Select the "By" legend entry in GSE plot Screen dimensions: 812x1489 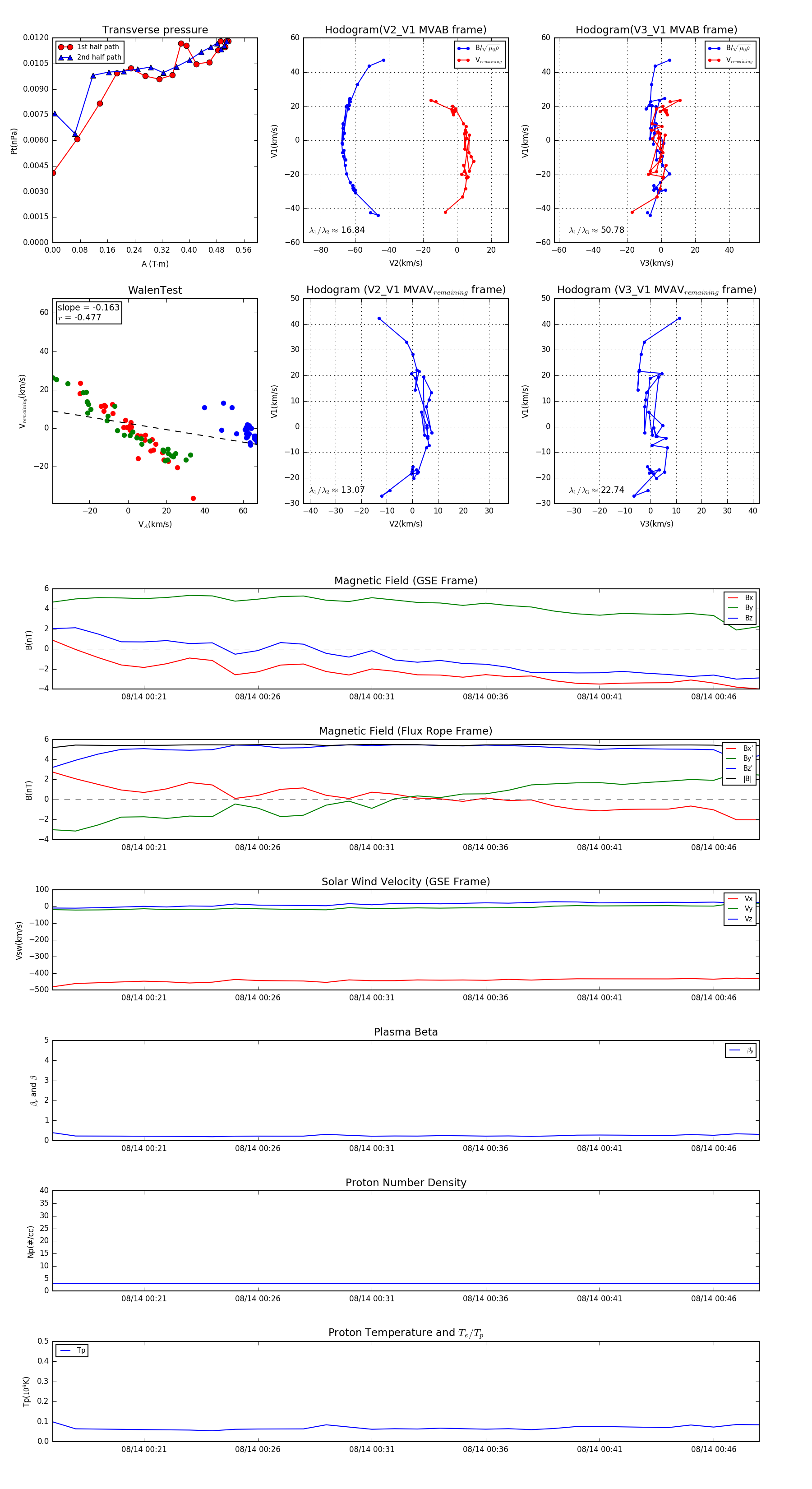coord(740,607)
